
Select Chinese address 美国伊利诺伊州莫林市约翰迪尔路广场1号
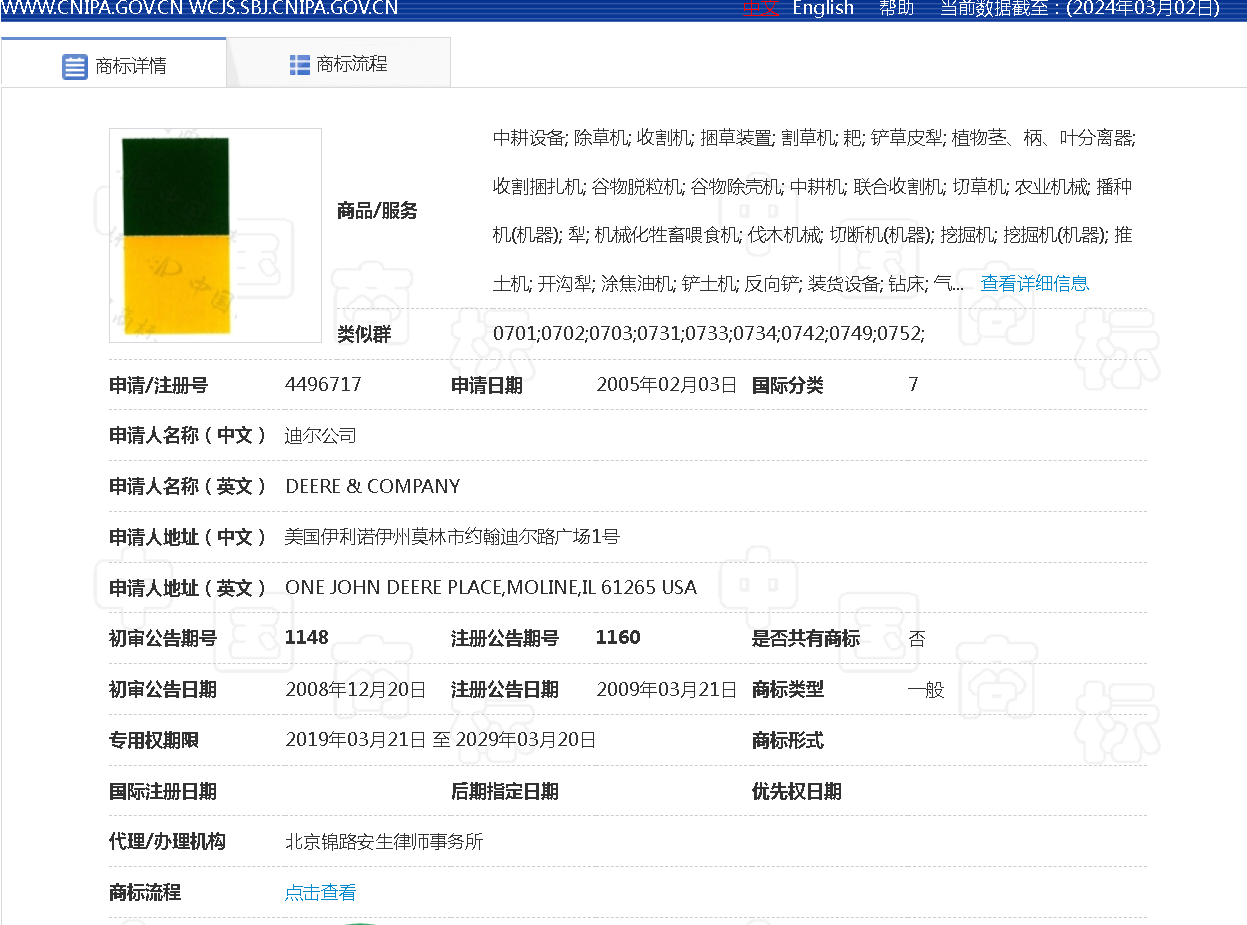(452, 537)
